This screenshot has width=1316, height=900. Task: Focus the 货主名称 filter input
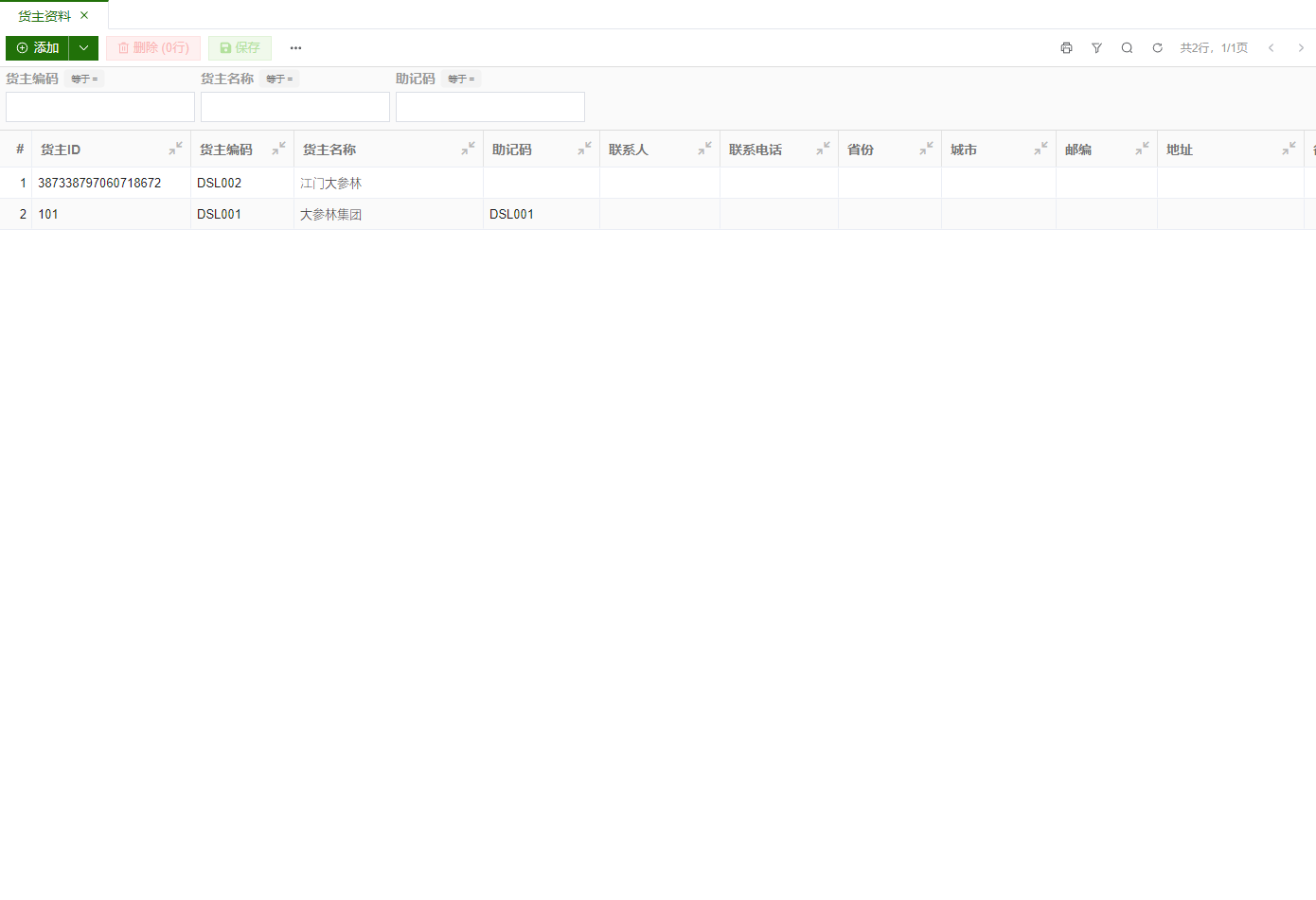click(295, 107)
